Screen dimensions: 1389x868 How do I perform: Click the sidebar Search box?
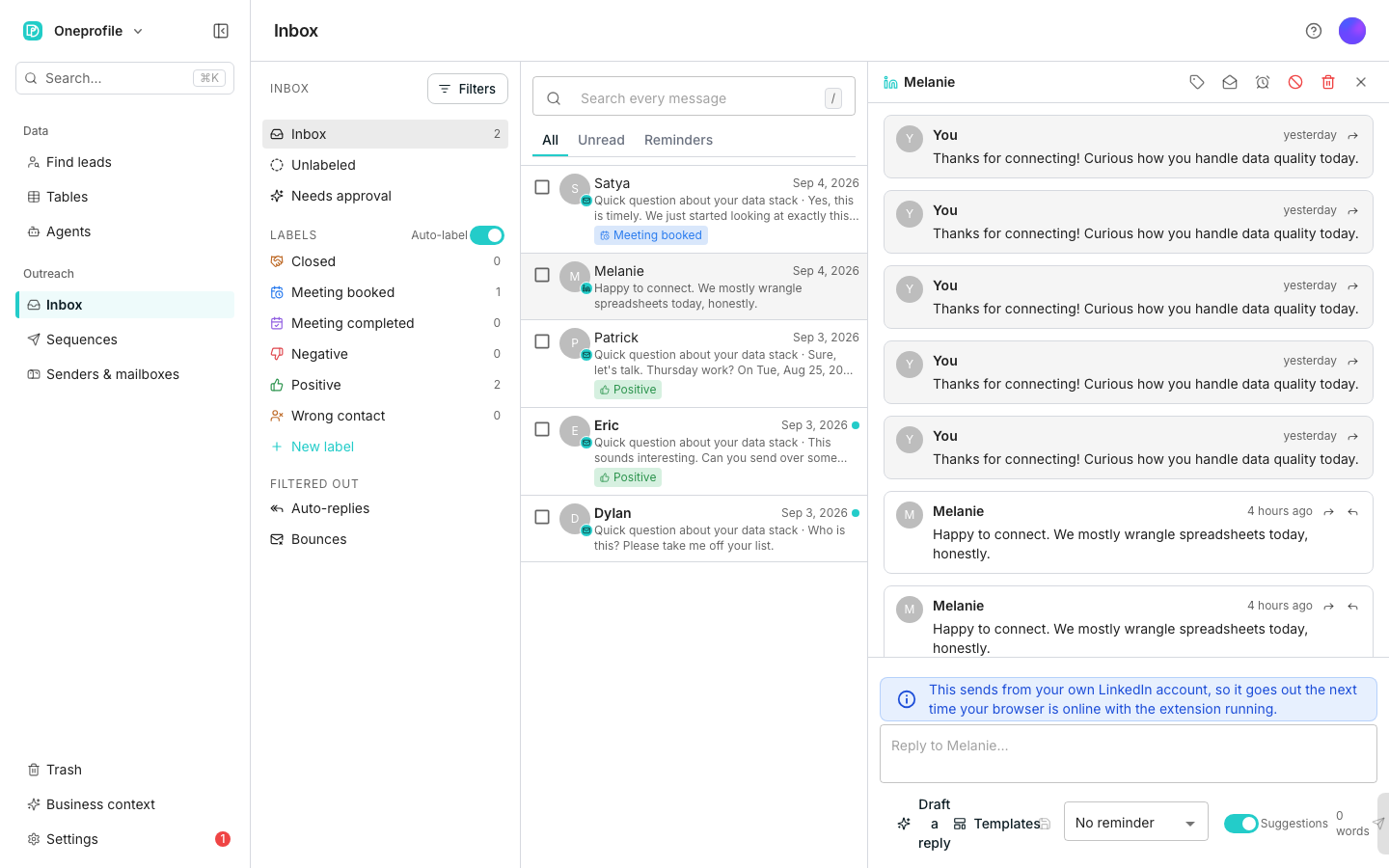click(x=125, y=78)
